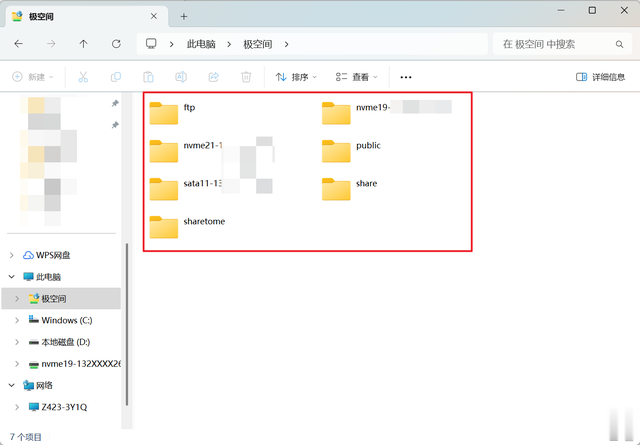Click the sharetome folder name
The height and width of the screenshot is (445, 640).
pos(204,221)
